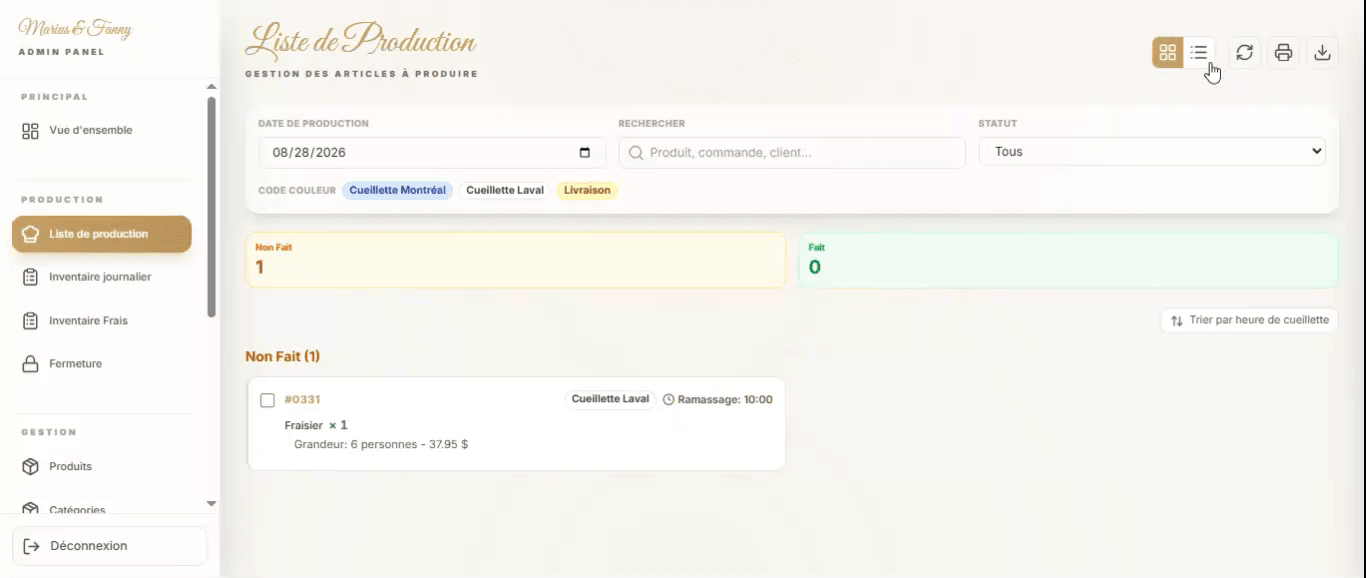Print the production list
This screenshot has width=1366, height=578.
pyautogui.click(x=1284, y=52)
